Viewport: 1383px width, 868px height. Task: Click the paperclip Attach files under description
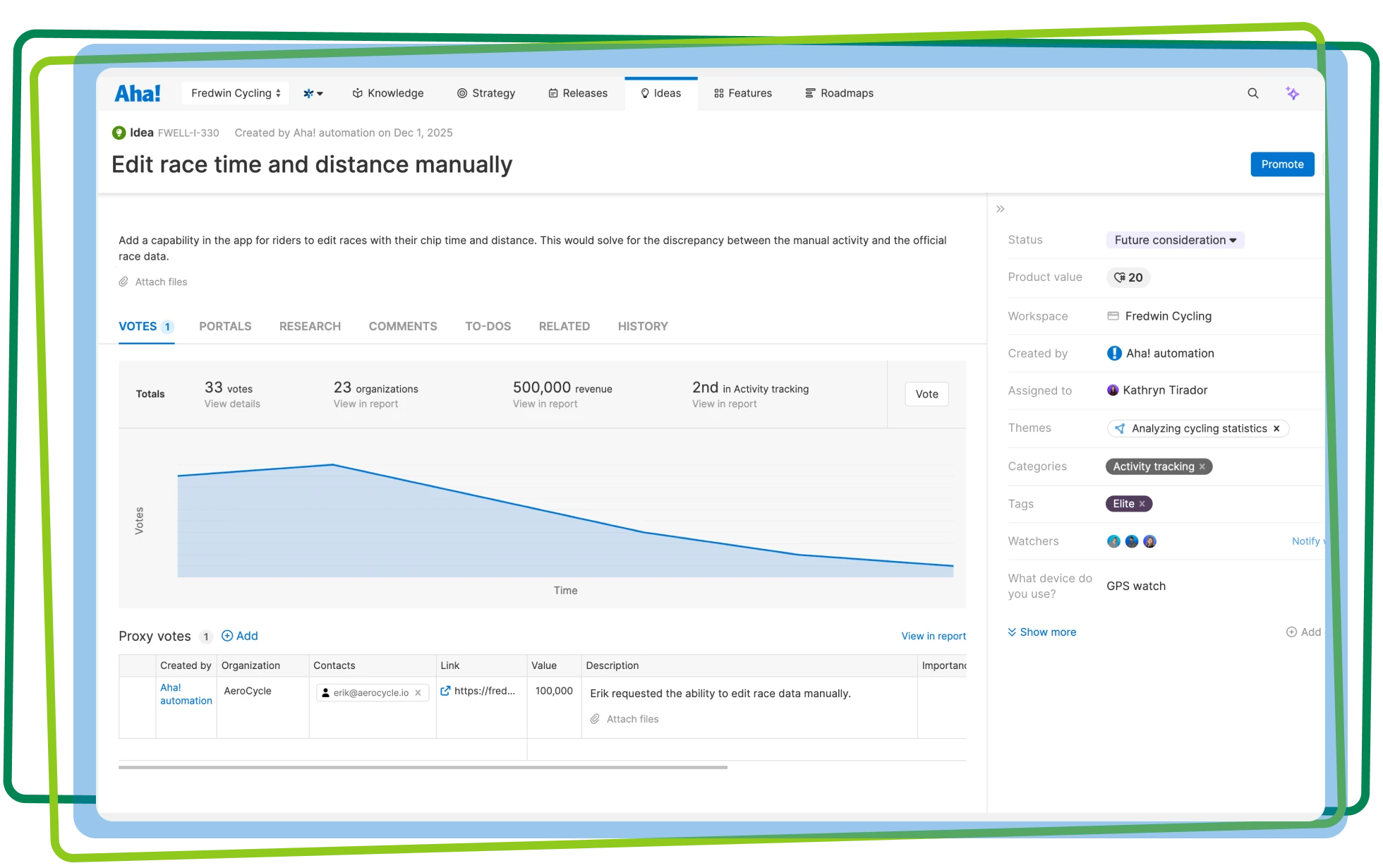pyautogui.click(x=153, y=282)
